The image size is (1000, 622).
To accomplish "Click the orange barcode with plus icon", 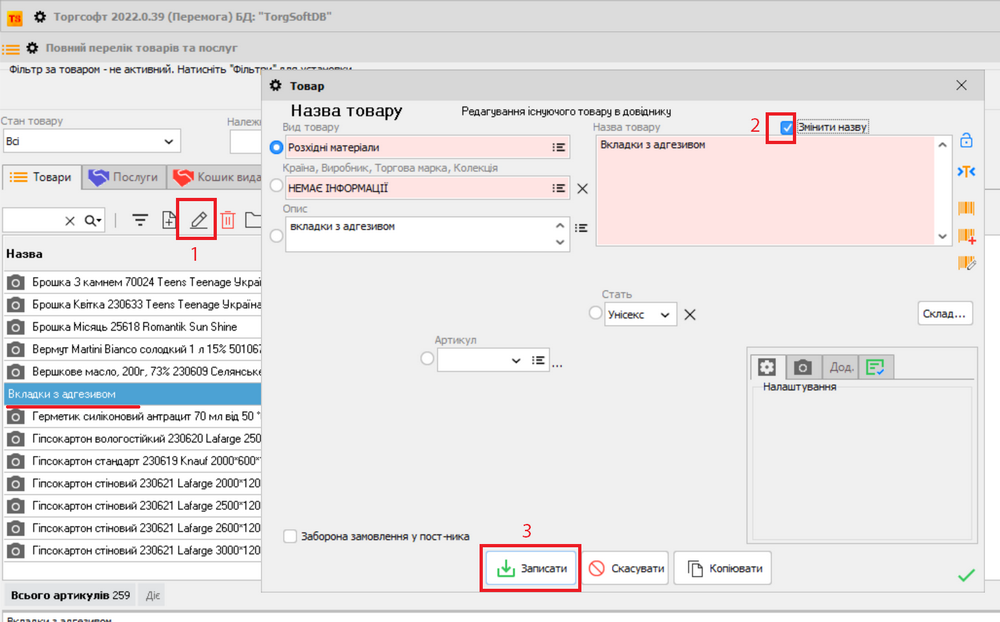I will tap(966, 236).
